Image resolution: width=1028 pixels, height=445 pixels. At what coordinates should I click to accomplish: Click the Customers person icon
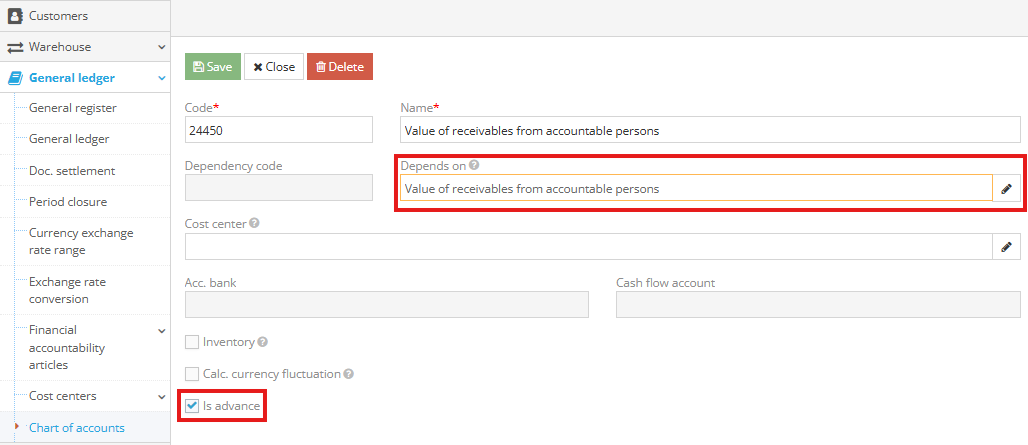pos(15,16)
